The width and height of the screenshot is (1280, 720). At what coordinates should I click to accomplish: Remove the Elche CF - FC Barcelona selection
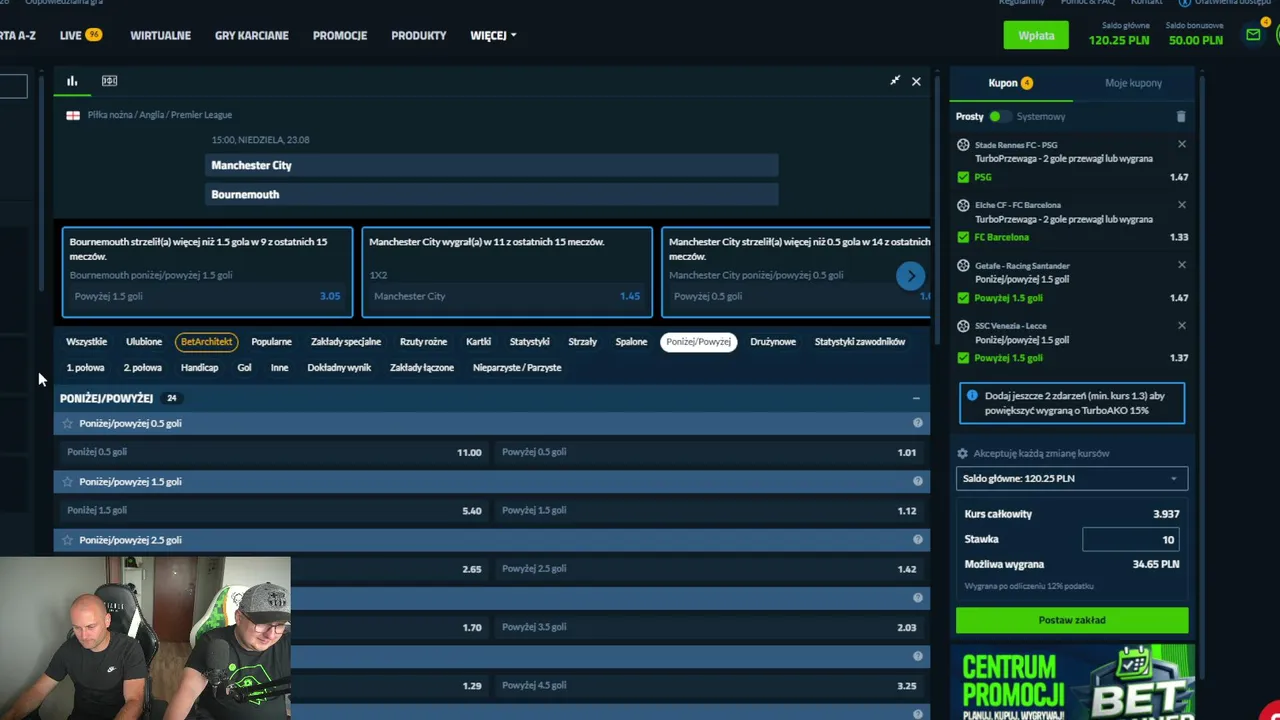[x=1182, y=204]
